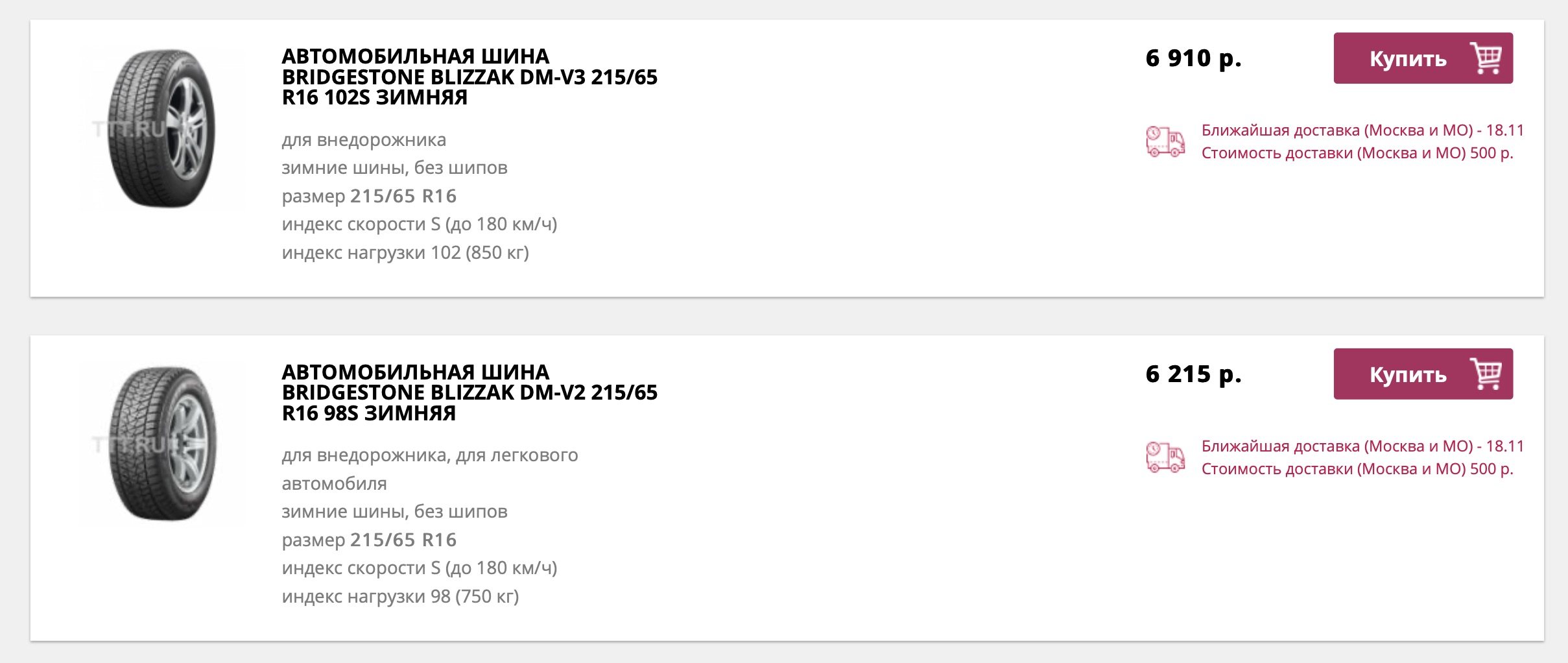
Task: Click the Blizzak DM-V2 tire photo
Action: (x=162, y=444)
